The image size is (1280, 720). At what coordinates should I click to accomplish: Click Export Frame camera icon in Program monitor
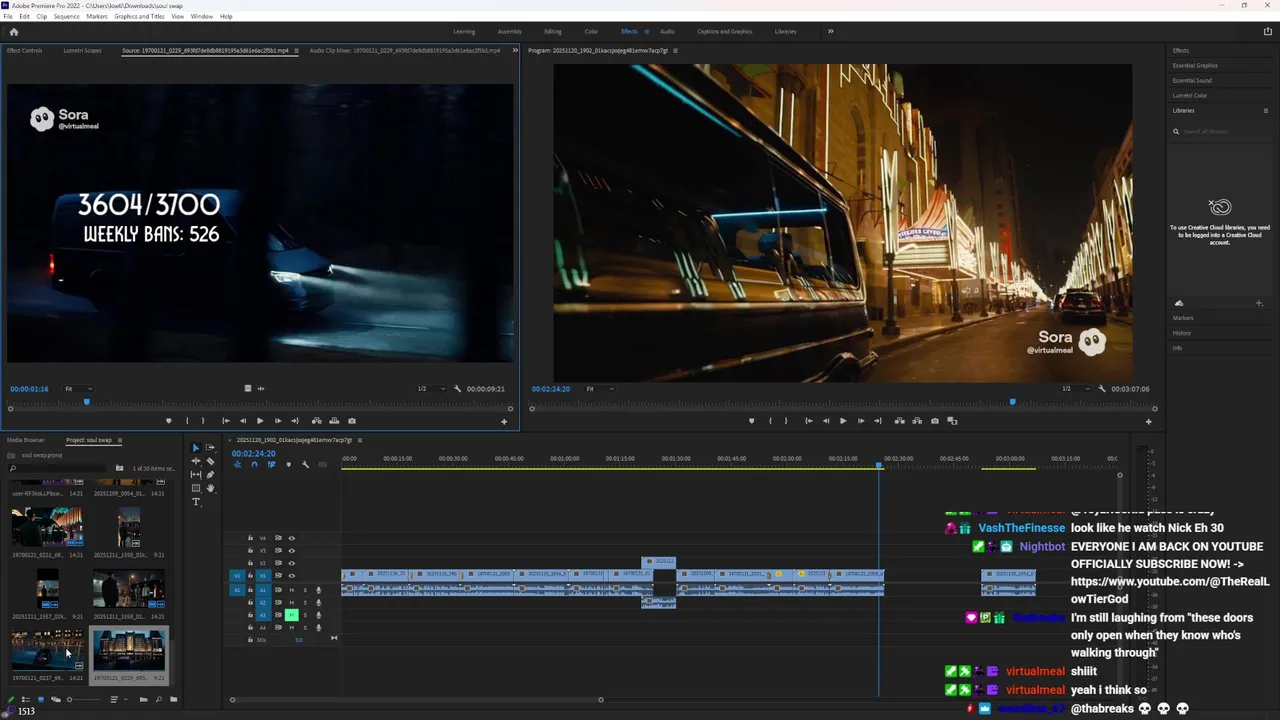coord(935,421)
